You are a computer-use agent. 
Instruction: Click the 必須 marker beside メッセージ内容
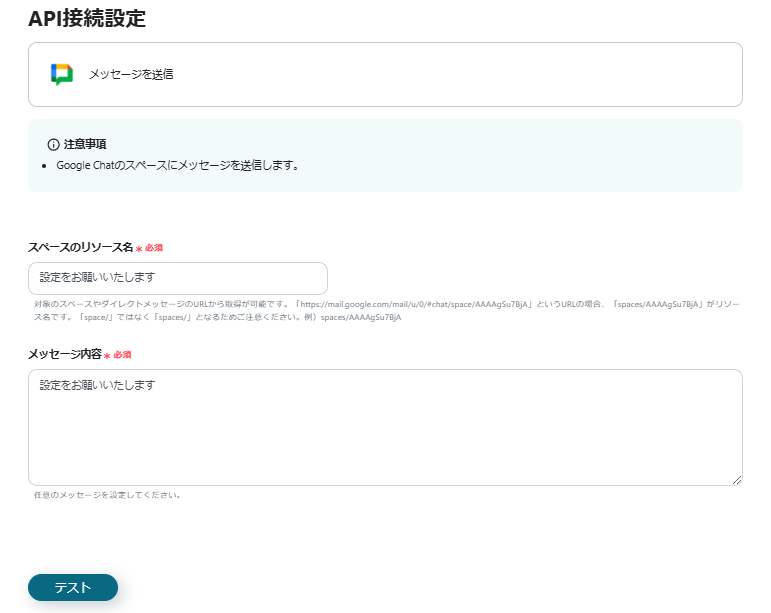[118, 355]
